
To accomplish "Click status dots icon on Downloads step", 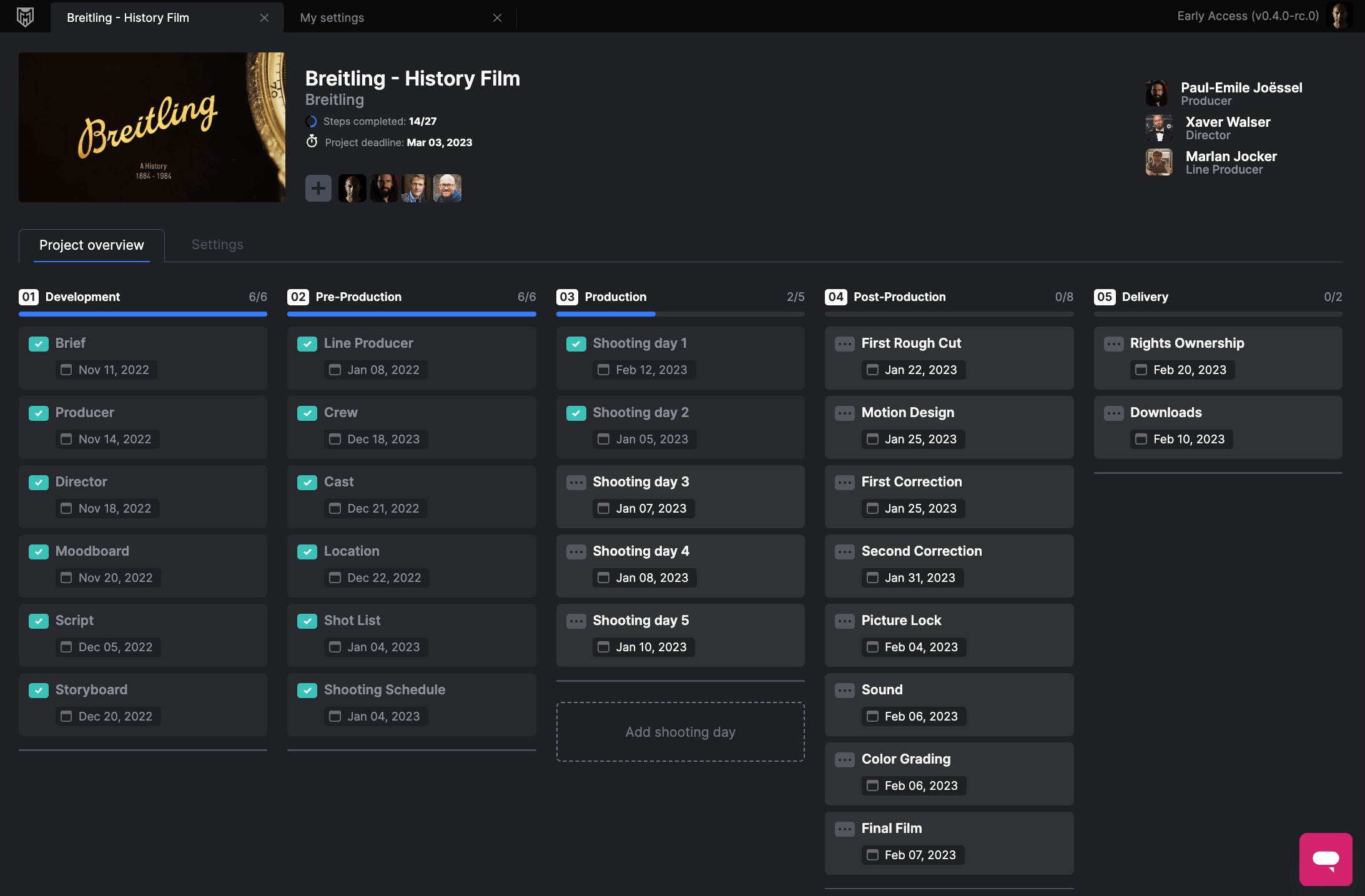I will point(1114,413).
